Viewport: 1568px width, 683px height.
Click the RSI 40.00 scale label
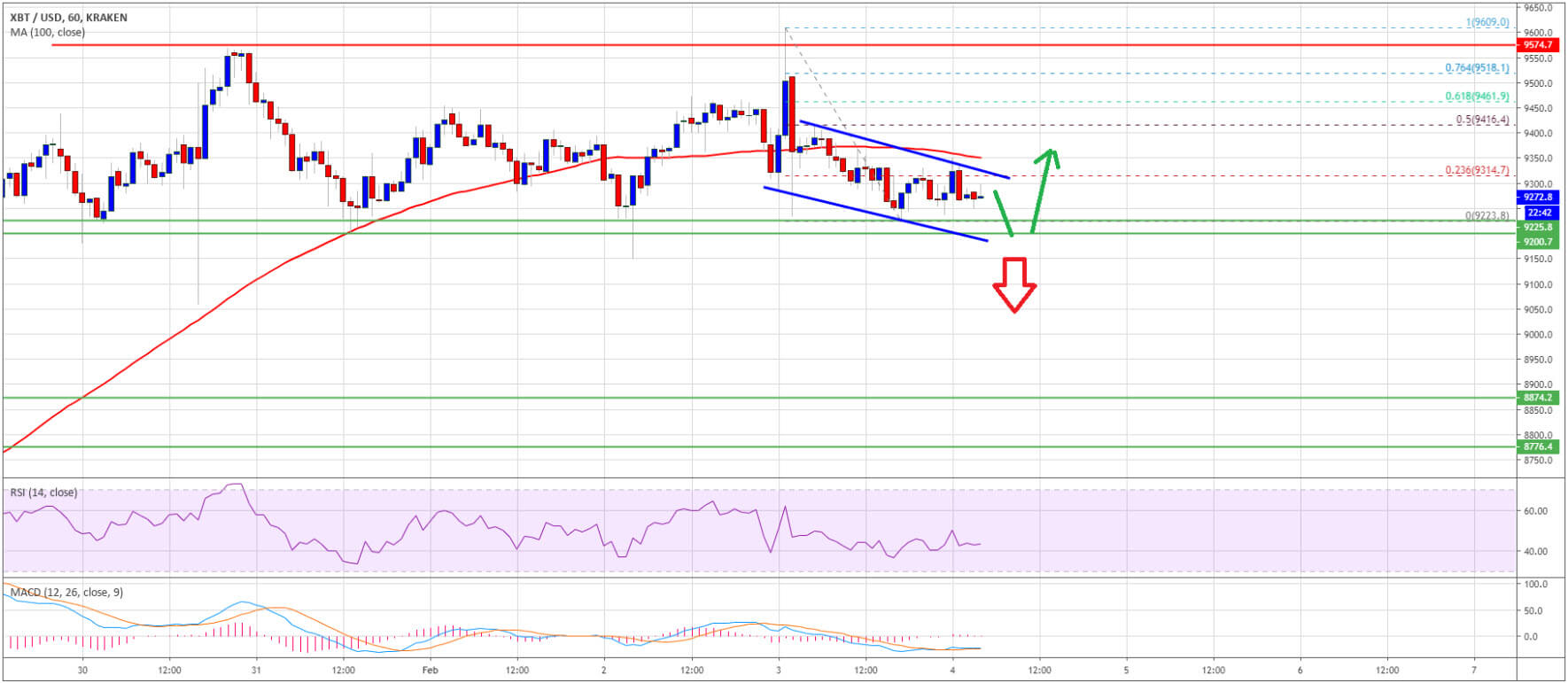pyautogui.click(x=1536, y=551)
